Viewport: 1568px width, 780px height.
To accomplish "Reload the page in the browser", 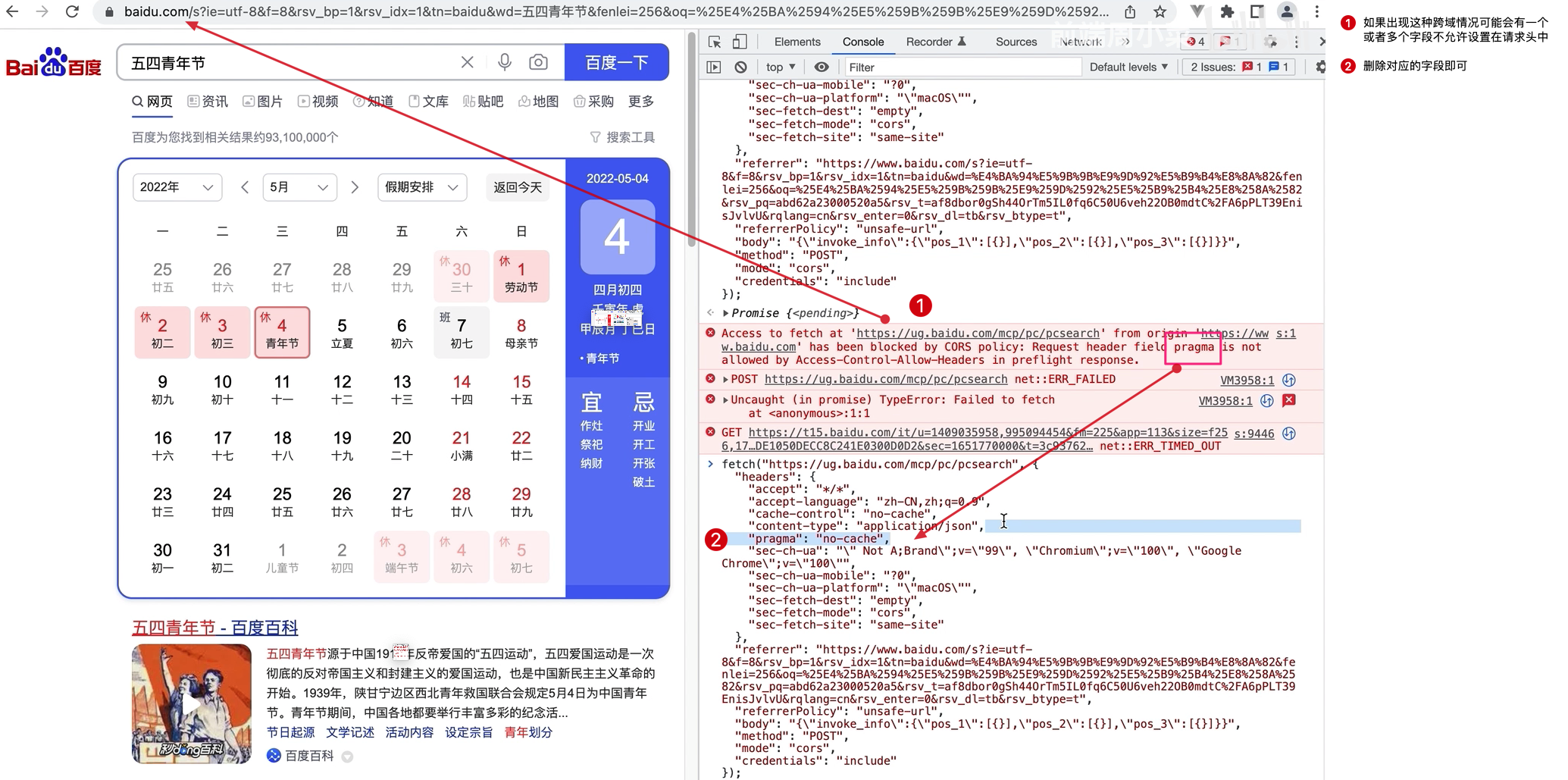I will point(72,11).
